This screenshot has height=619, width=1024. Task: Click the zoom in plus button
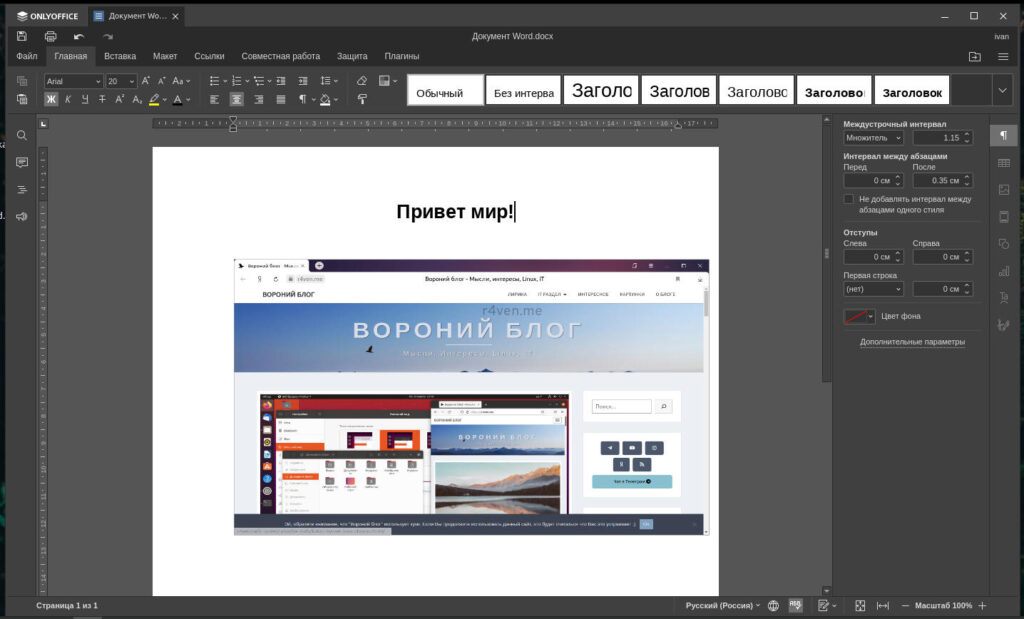coord(982,606)
